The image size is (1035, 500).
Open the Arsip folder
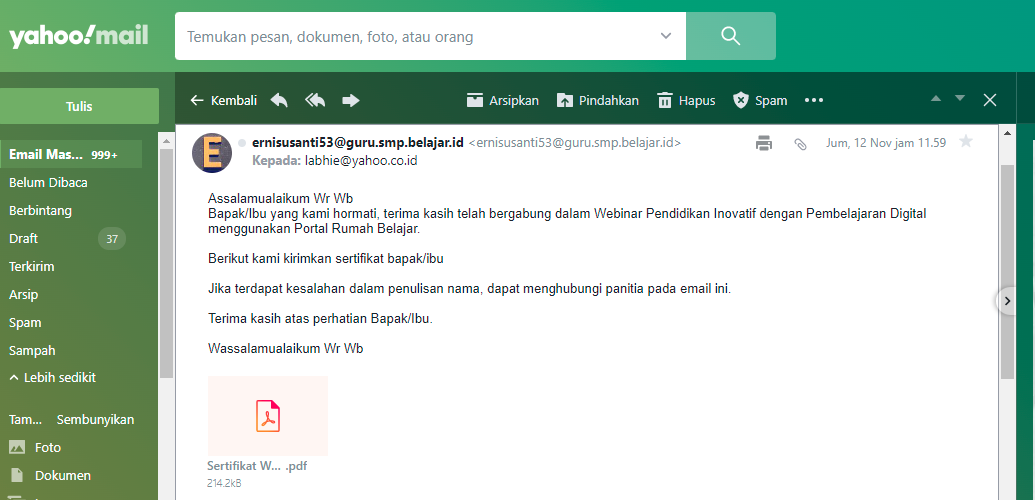click(23, 295)
